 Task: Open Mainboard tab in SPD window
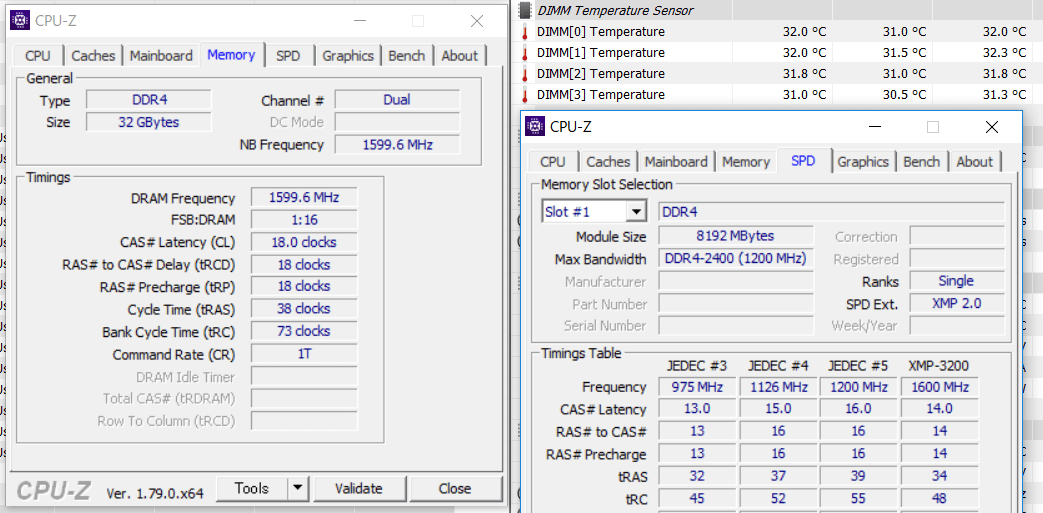click(676, 162)
